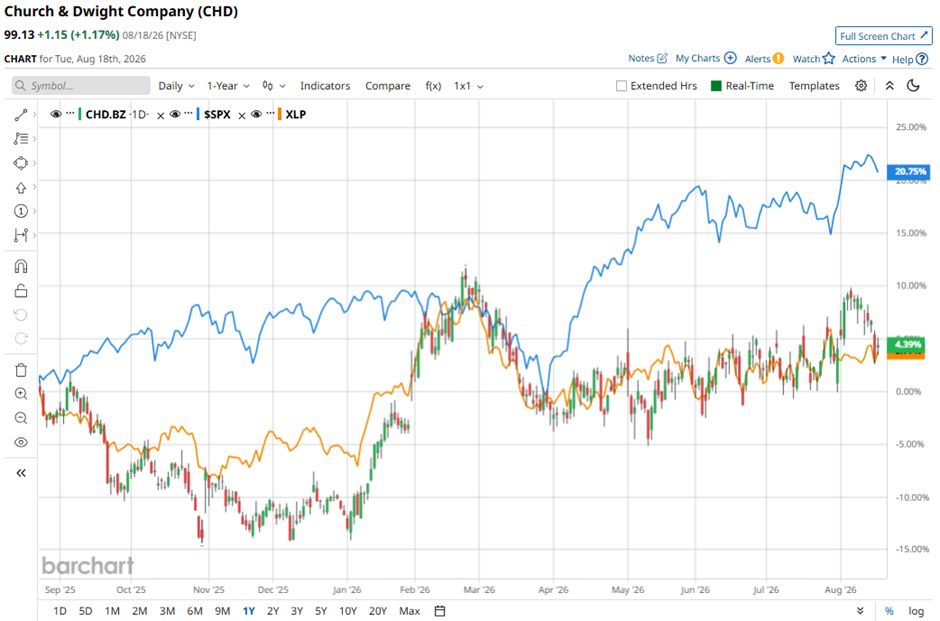Toggle log scale button

(916, 611)
